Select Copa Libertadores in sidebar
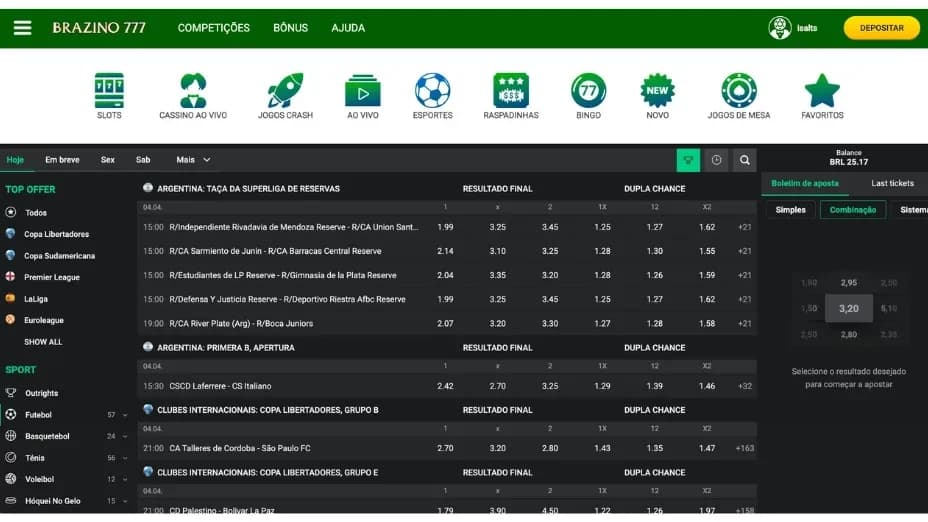Viewport: 928px width, 522px height. 56,234
